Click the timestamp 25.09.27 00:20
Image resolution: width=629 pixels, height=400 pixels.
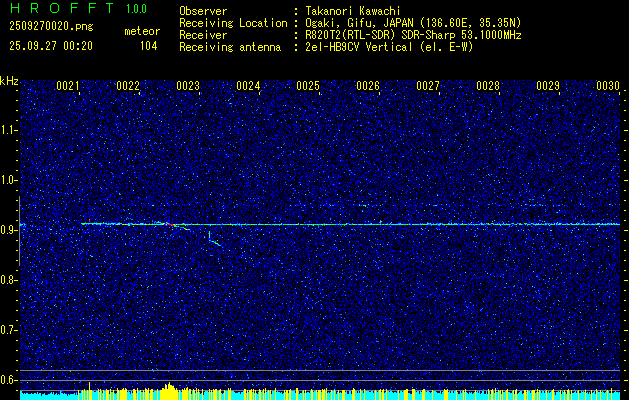pos(51,46)
